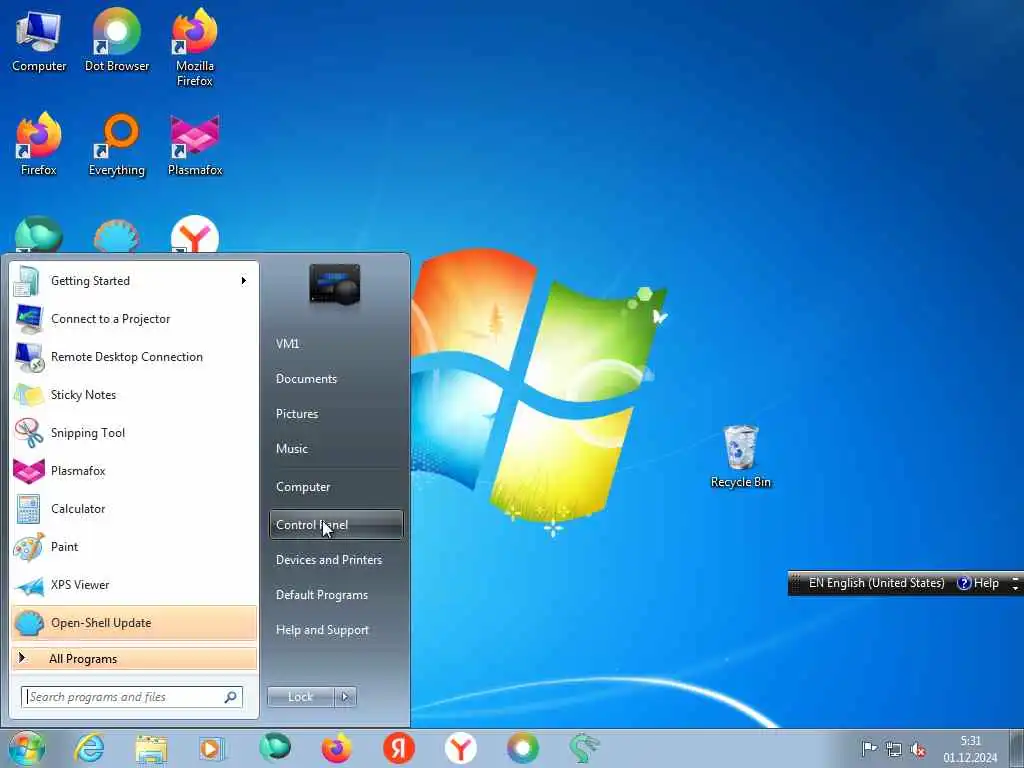Launch Remote Desktop Connection
1024x768 pixels.
pos(134,357)
